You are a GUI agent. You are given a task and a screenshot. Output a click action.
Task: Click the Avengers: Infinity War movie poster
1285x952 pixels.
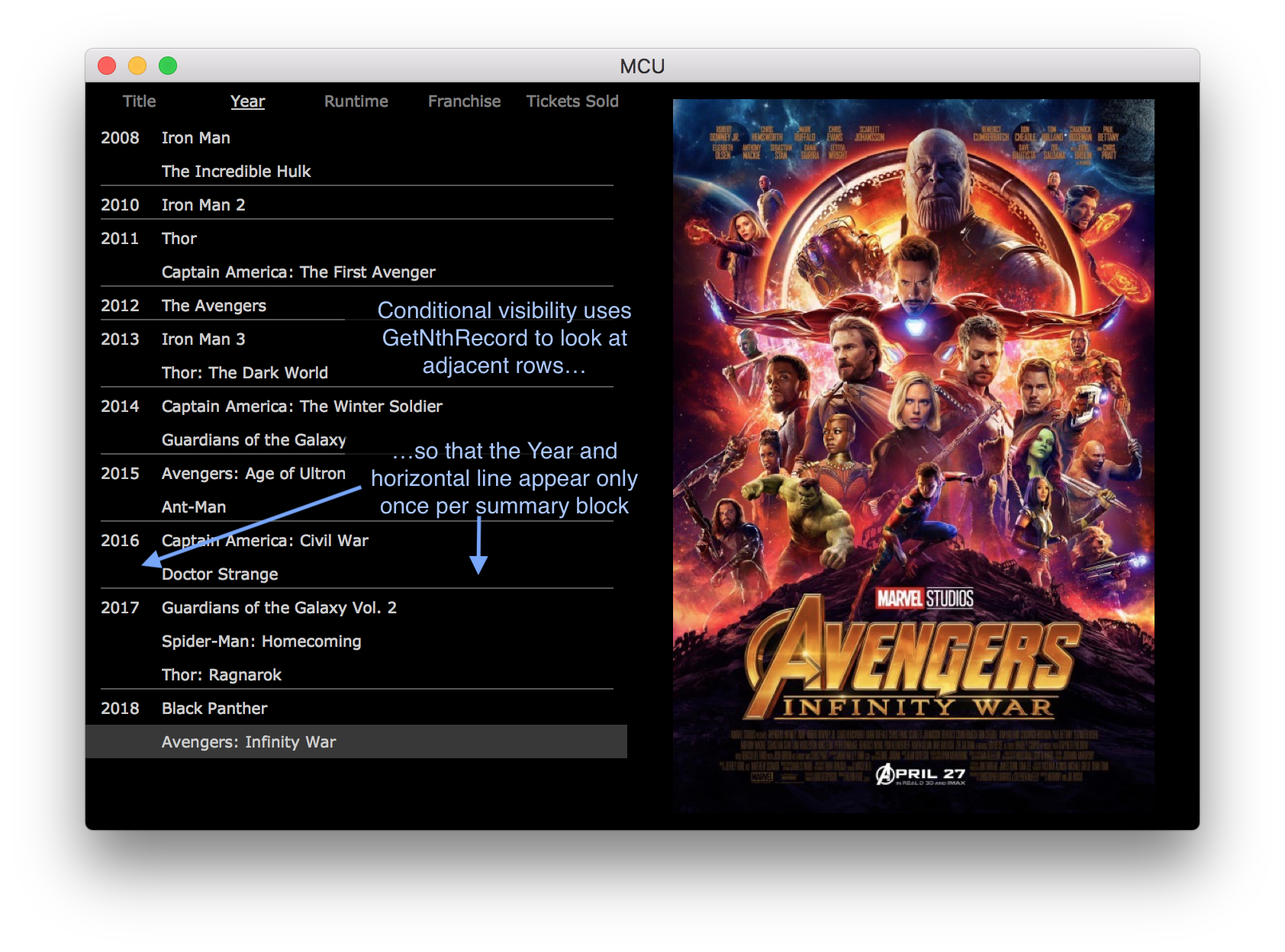913,455
